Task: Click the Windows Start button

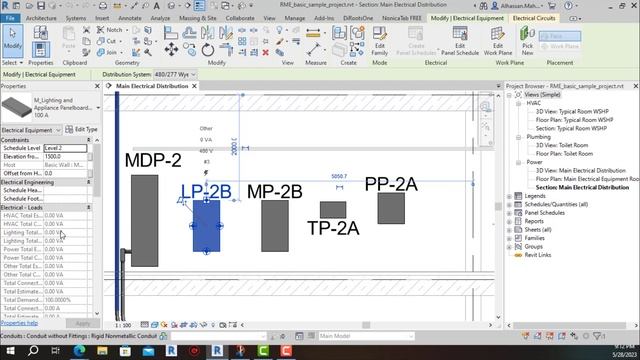Action: pos(10,351)
